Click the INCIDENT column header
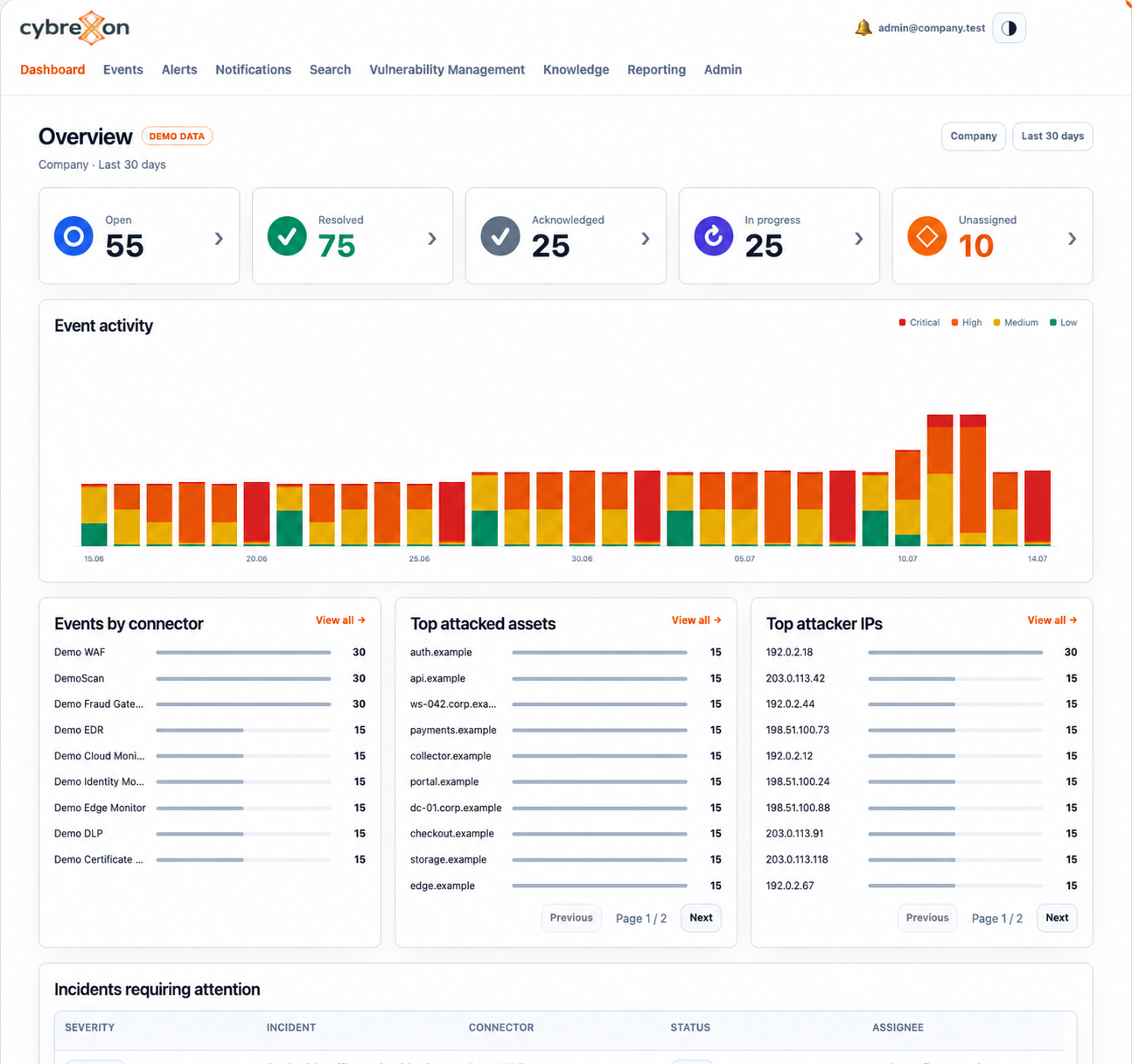The width and height of the screenshot is (1132, 1064). pyautogui.click(x=291, y=1027)
